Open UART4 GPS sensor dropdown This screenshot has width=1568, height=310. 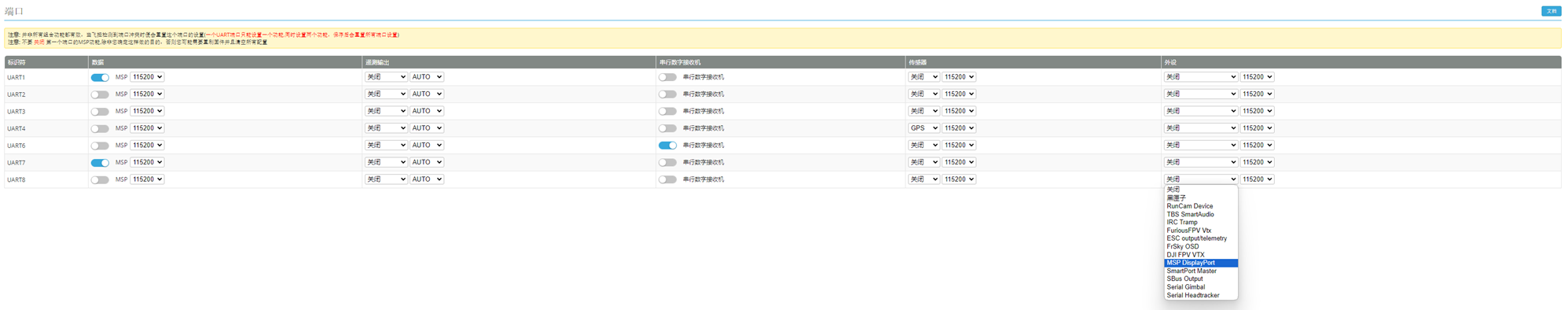[x=924, y=128]
